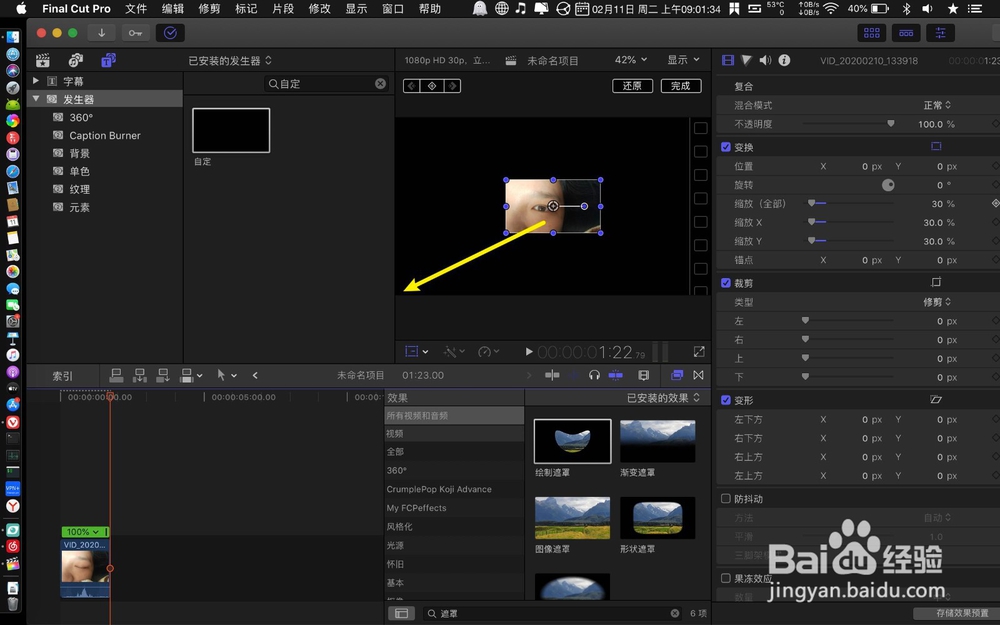The width and height of the screenshot is (1000, 625).
Task: Select the 所有视频和音频 effects category
Action: (454, 416)
